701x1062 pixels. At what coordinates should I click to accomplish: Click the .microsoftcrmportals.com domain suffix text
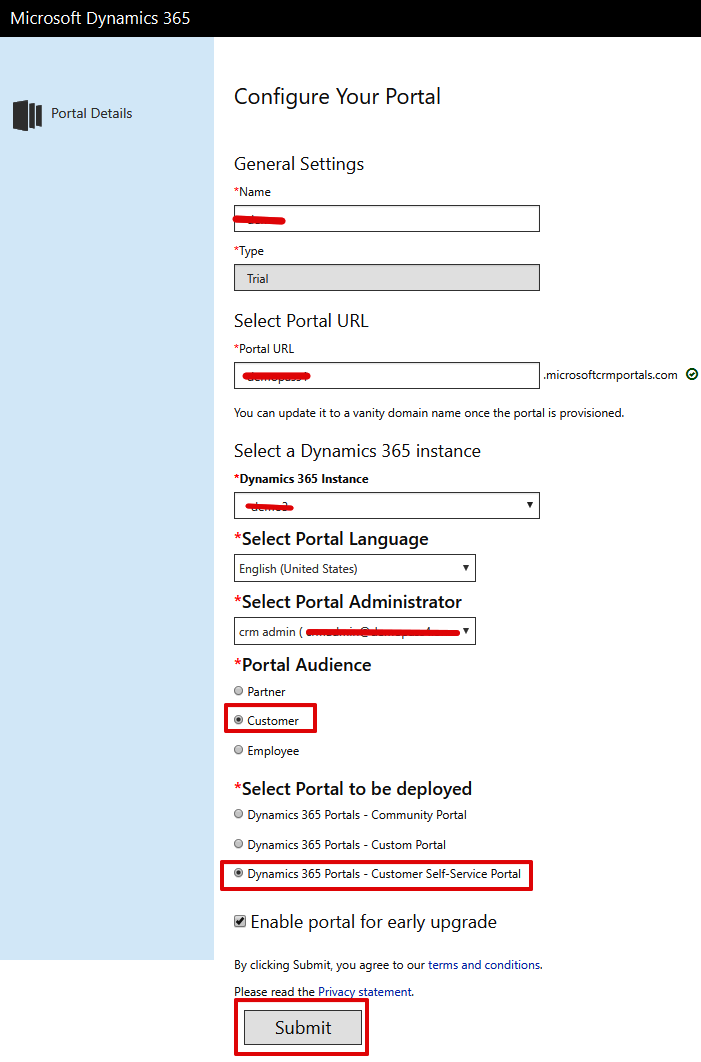tap(610, 375)
